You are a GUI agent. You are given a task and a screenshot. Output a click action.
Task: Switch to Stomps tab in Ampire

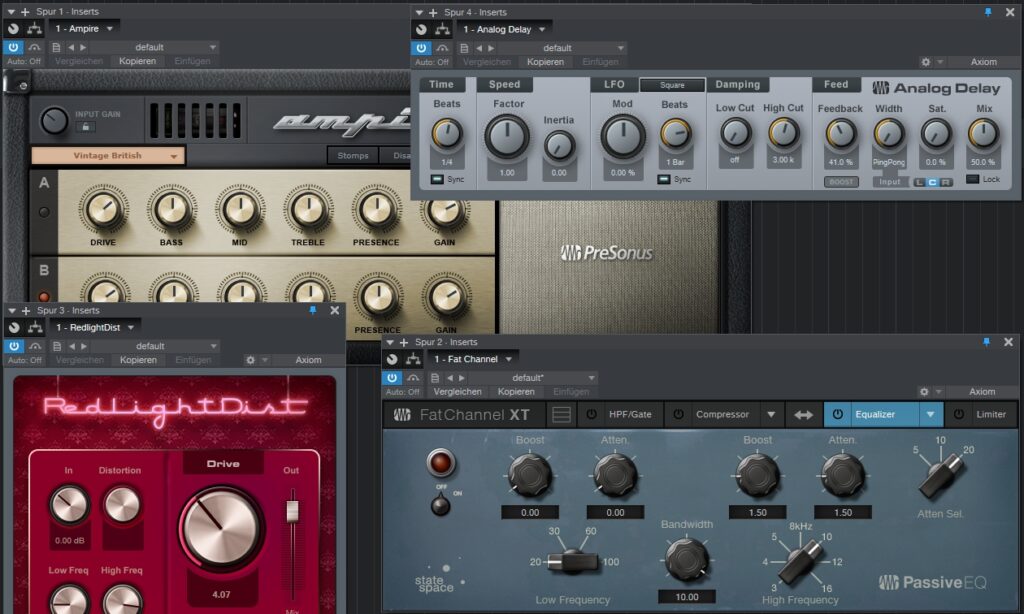click(x=353, y=155)
